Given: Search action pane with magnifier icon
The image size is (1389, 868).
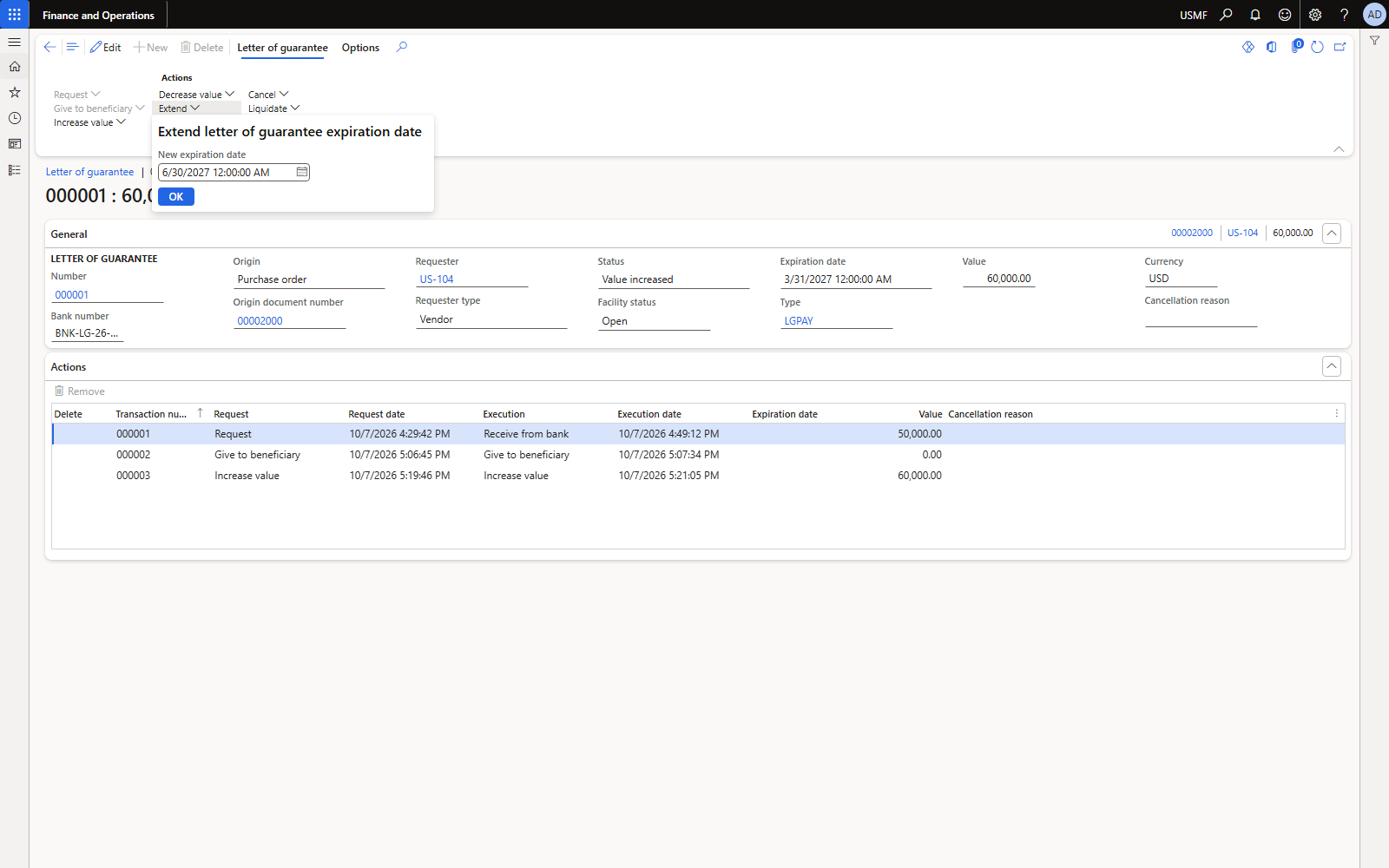Looking at the screenshot, I should (x=402, y=47).
